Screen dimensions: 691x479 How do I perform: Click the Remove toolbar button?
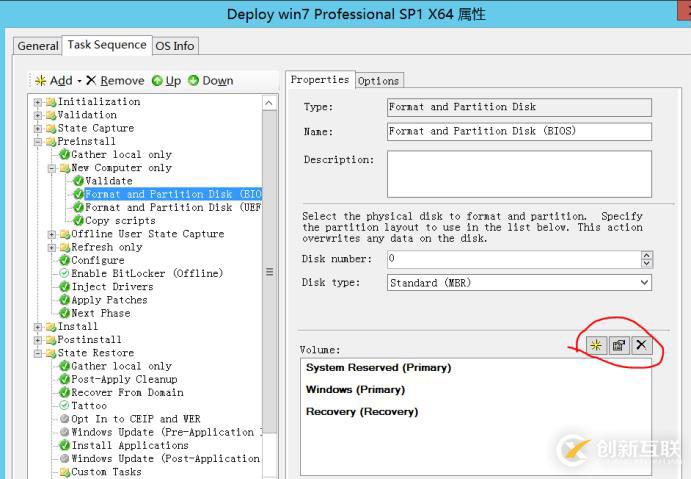[115, 81]
